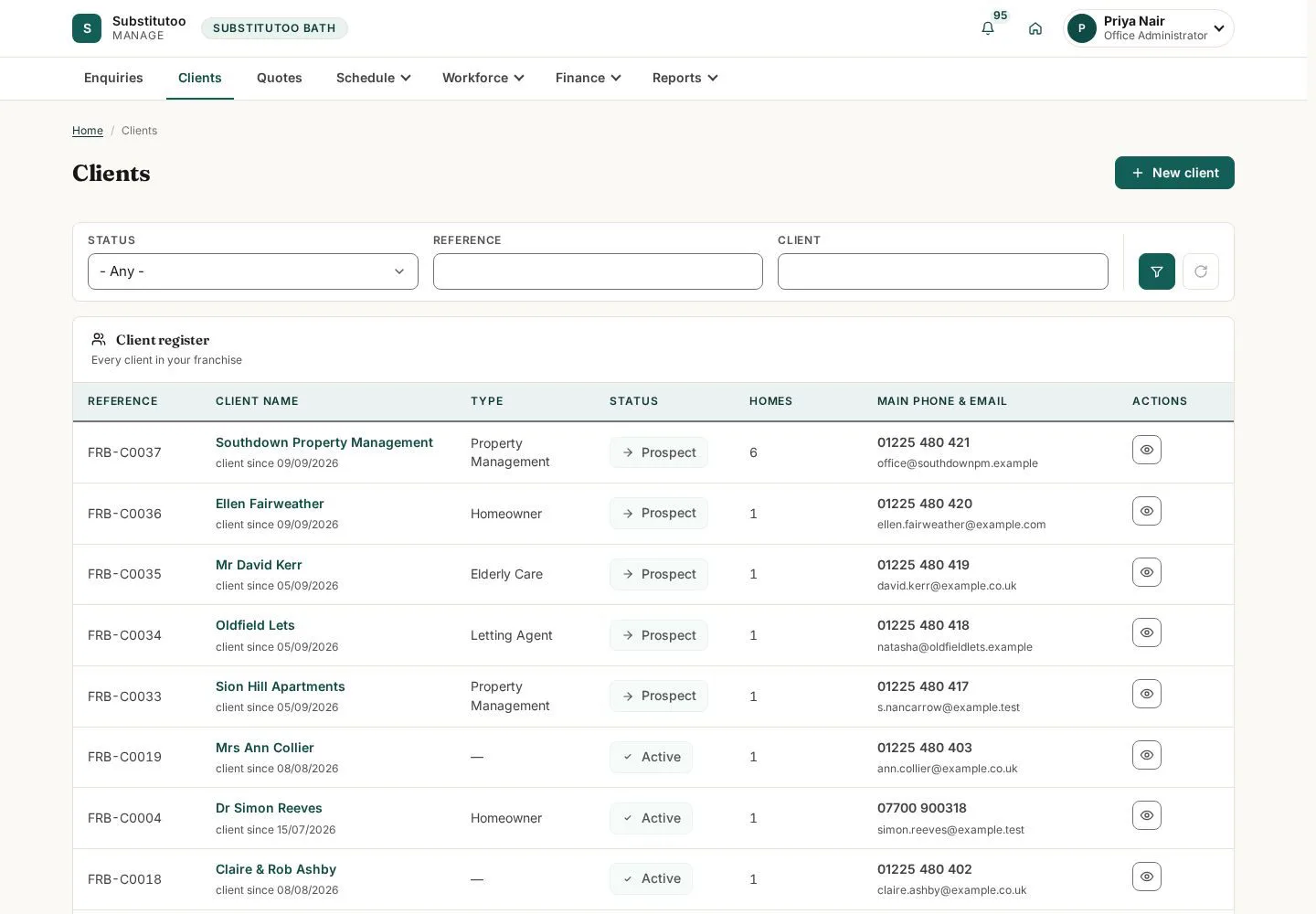Open the Finance dropdown menu
Screen dimensions: 1316x914
click(589, 78)
